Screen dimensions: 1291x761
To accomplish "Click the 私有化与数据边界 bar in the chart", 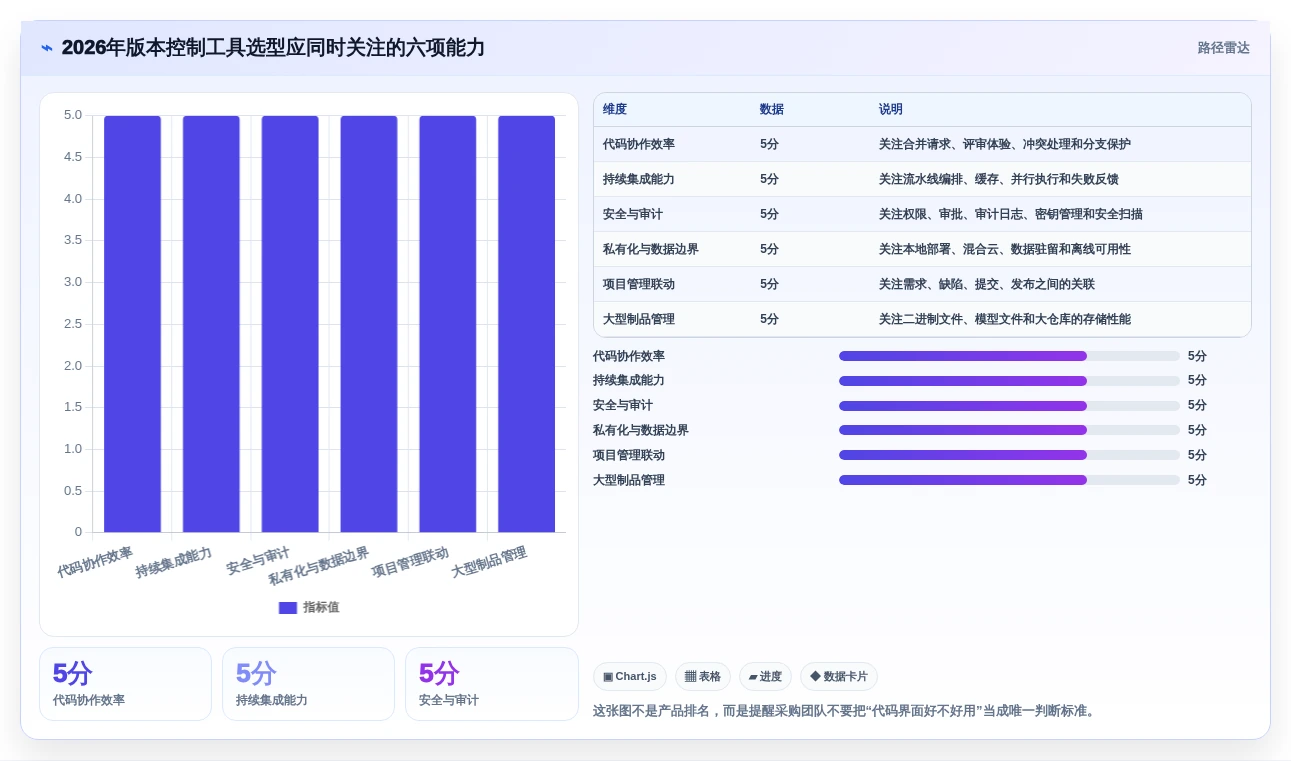I will (369, 323).
